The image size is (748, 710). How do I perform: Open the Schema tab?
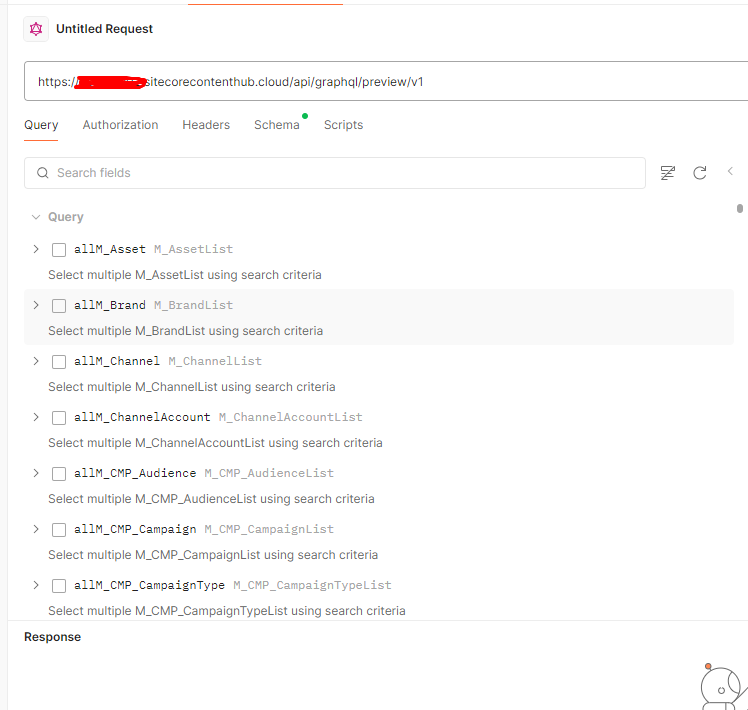point(277,125)
